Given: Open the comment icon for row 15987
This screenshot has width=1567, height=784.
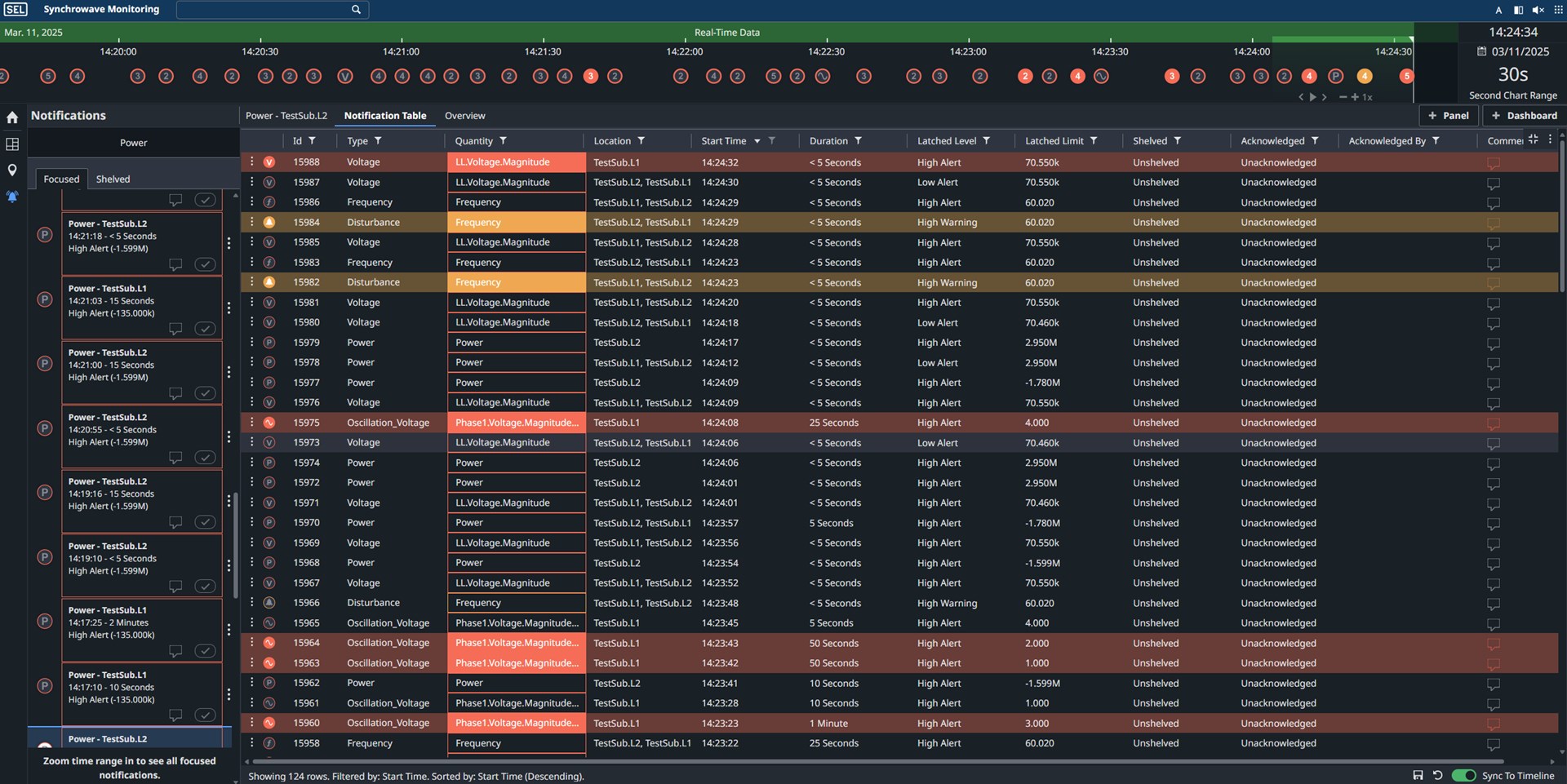Looking at the screenshot, I should pos(1494,183).
